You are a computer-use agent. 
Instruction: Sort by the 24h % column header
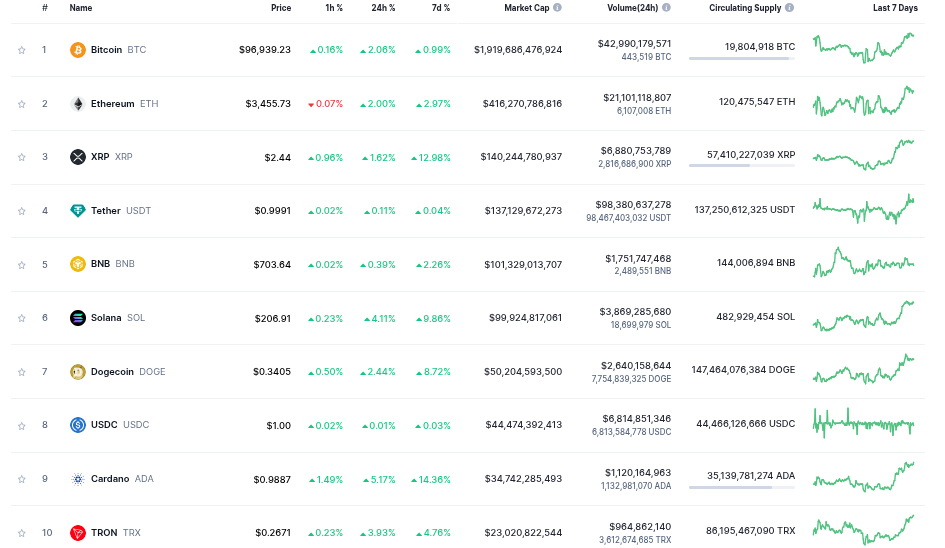(383, 8)
